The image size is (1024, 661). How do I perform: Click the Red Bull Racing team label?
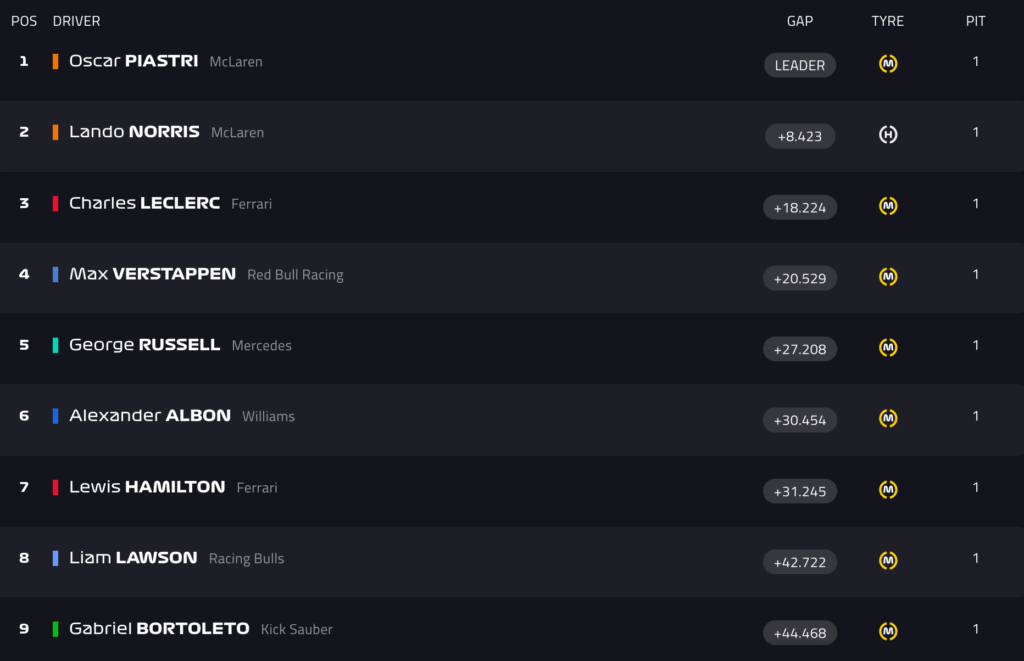pos(295,275)
